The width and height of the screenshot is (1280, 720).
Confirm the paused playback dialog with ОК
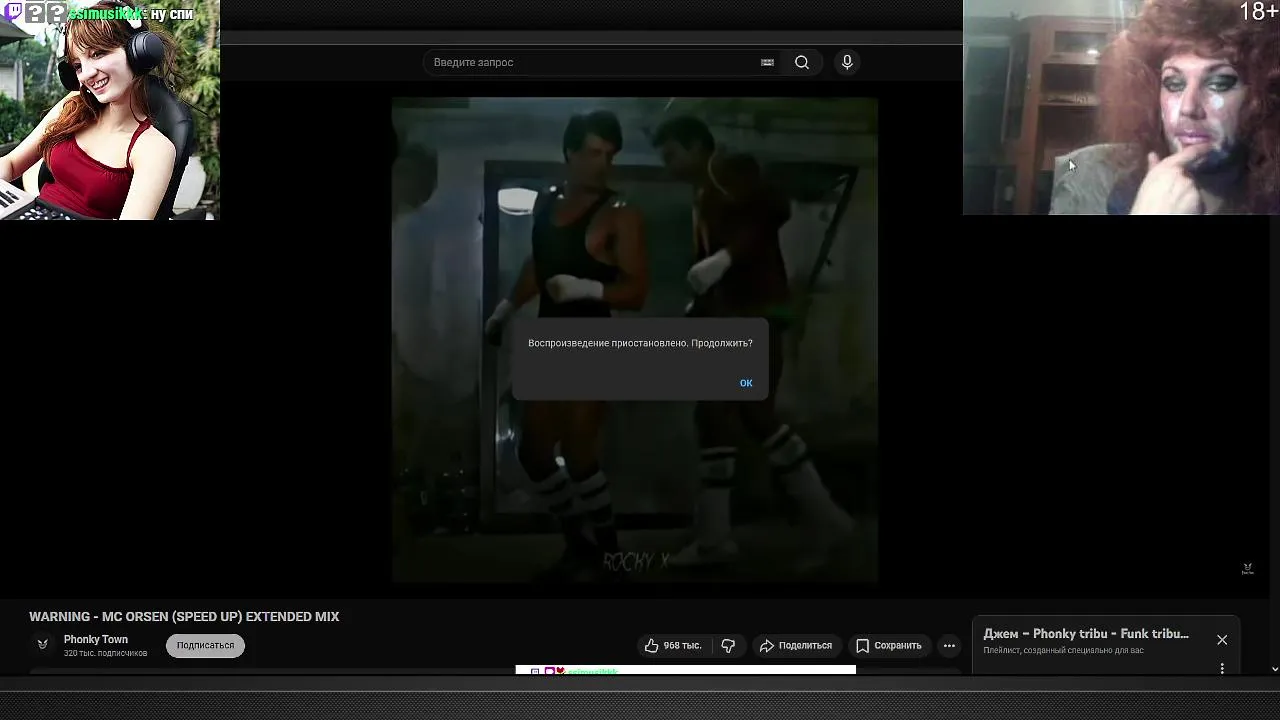point(746,383)
